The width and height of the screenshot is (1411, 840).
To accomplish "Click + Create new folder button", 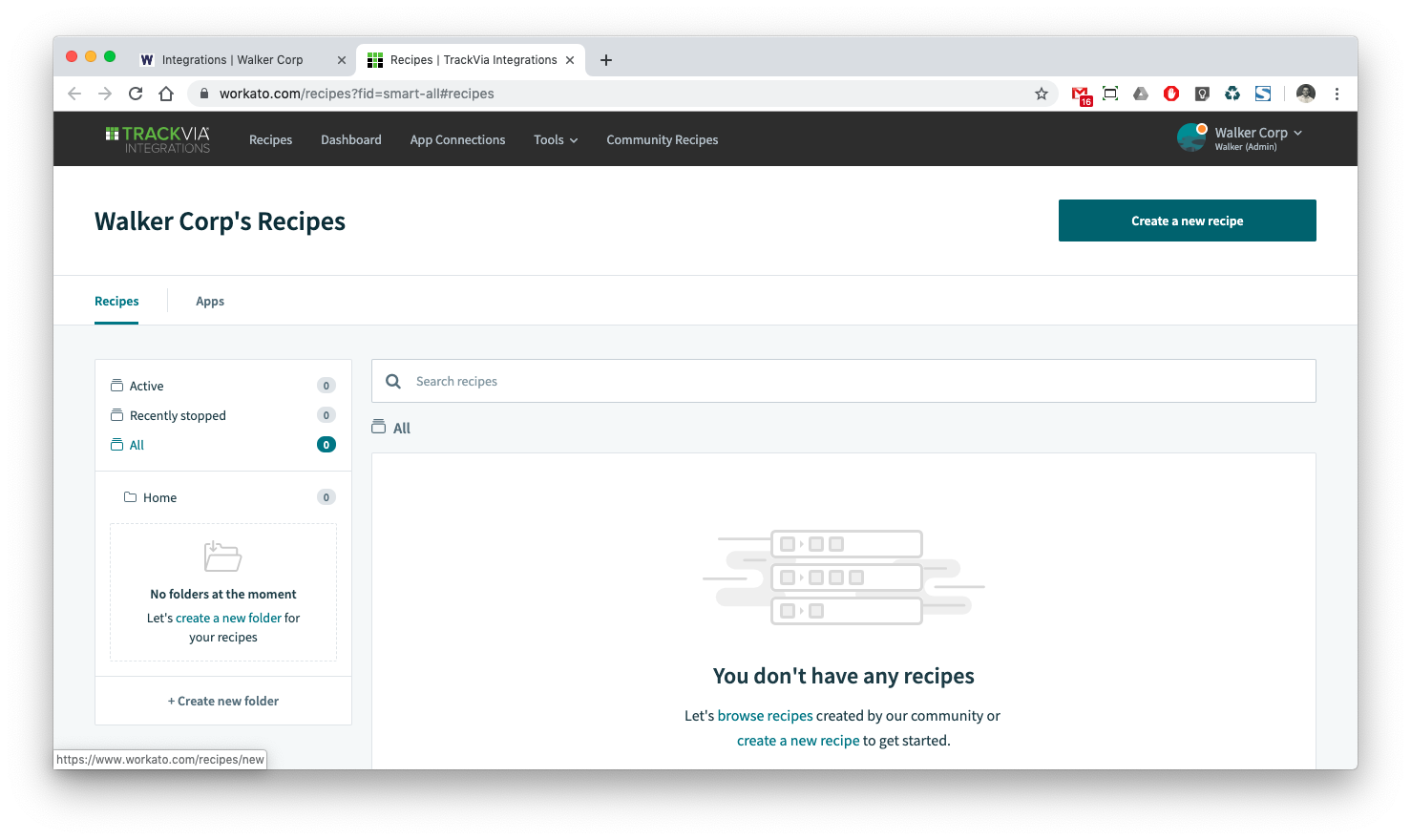I will coord(223,701).
